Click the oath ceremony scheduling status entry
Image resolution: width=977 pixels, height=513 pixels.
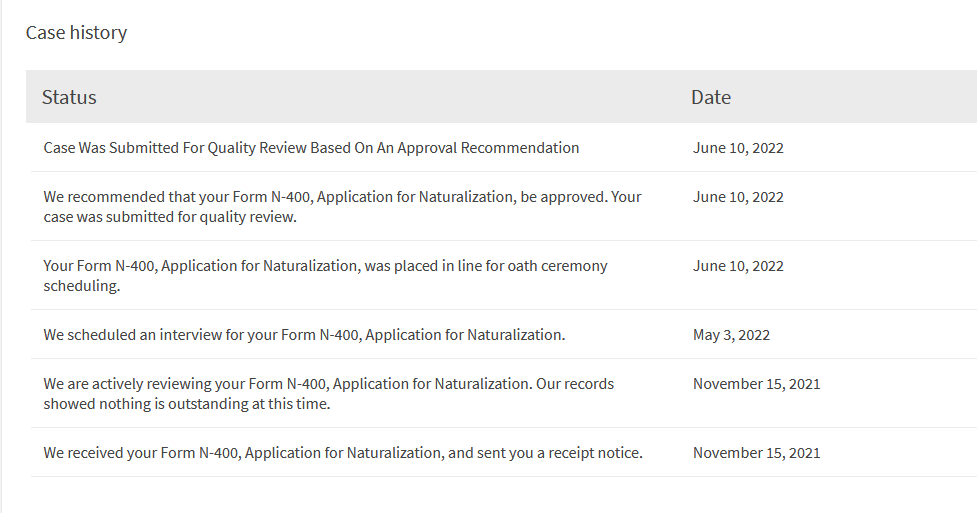click(325, 266)
